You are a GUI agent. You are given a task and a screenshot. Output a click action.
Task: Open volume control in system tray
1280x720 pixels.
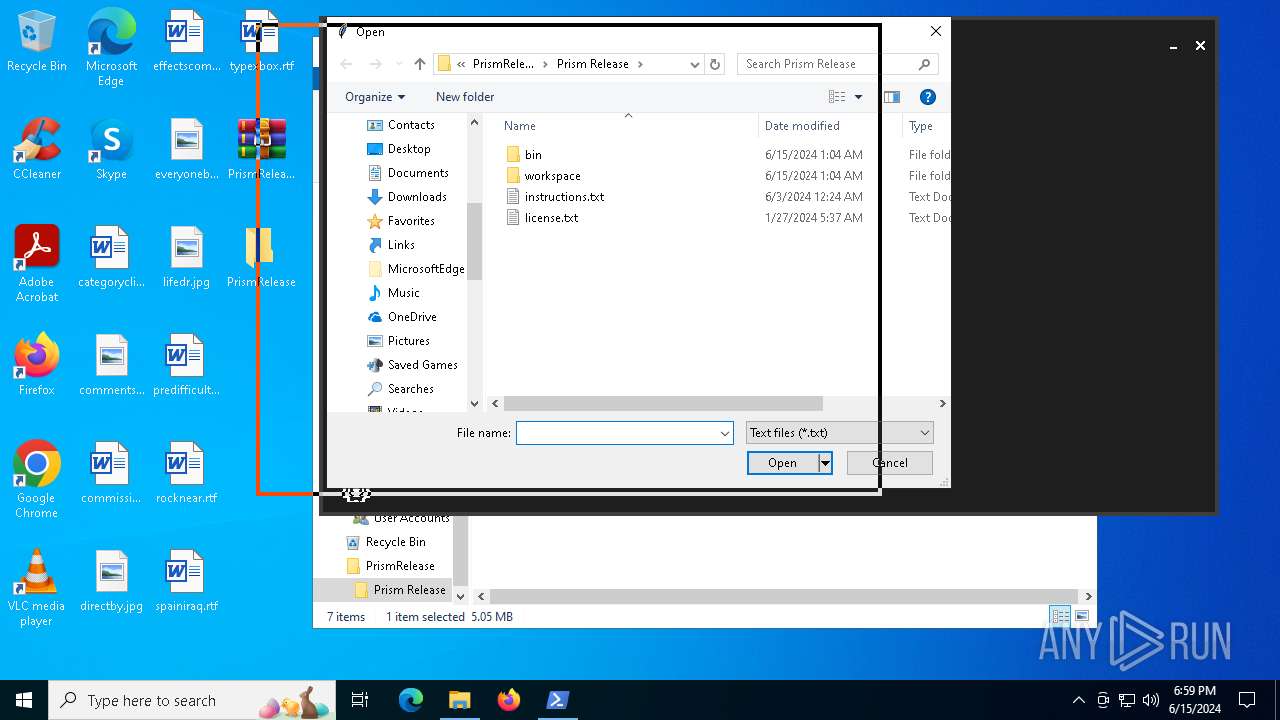(1151, 700)
